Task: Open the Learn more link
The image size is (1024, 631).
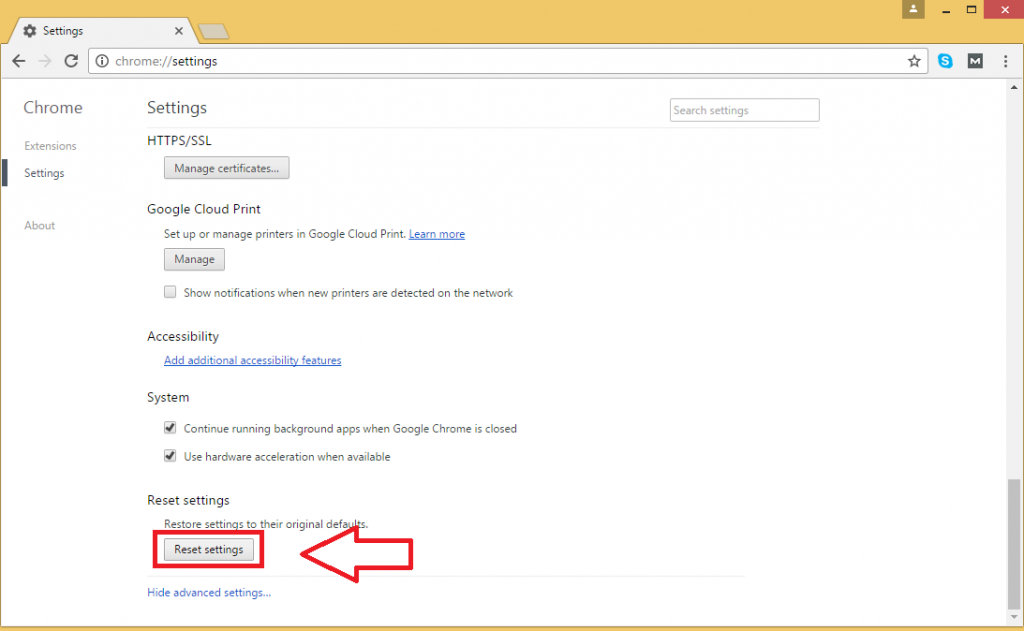Action: click(436, 234)
